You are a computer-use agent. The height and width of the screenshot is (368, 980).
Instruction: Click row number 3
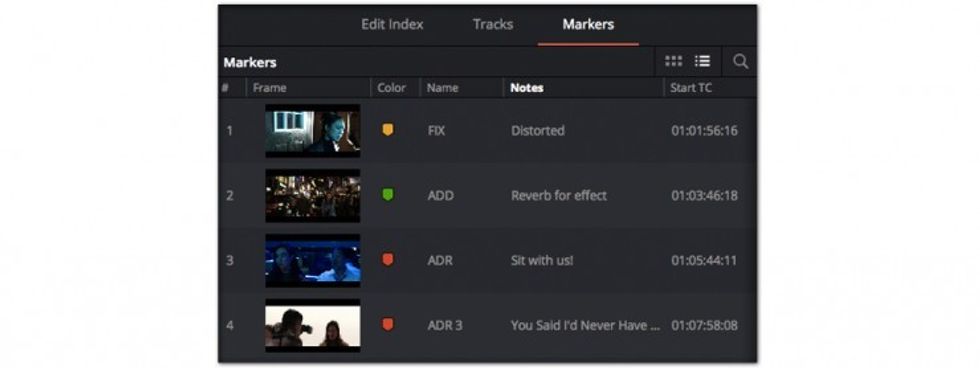click(229, 260)
